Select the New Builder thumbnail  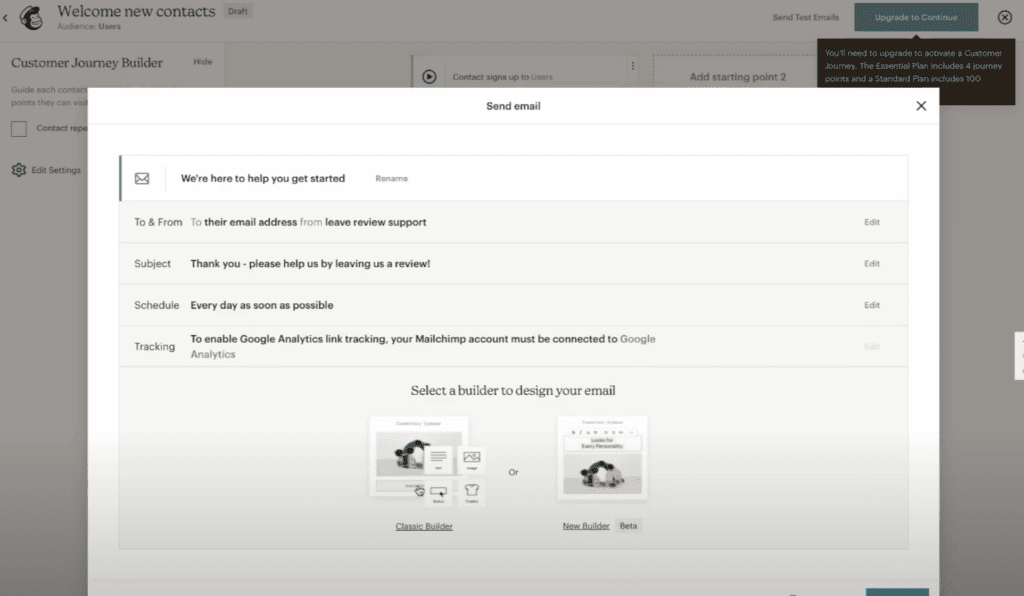(602, 458)
